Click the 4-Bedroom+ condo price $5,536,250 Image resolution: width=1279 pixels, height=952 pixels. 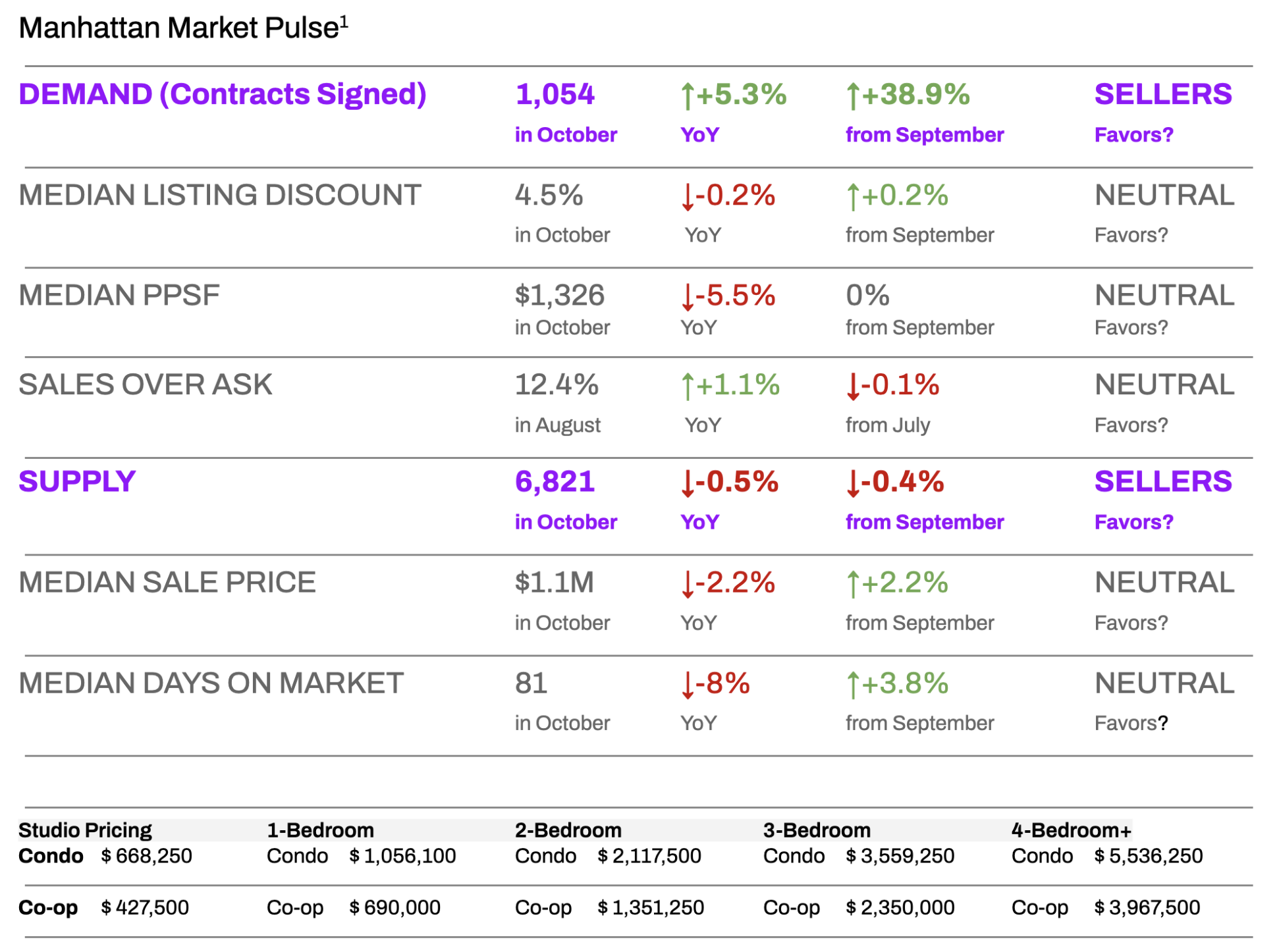point(1148,856)
